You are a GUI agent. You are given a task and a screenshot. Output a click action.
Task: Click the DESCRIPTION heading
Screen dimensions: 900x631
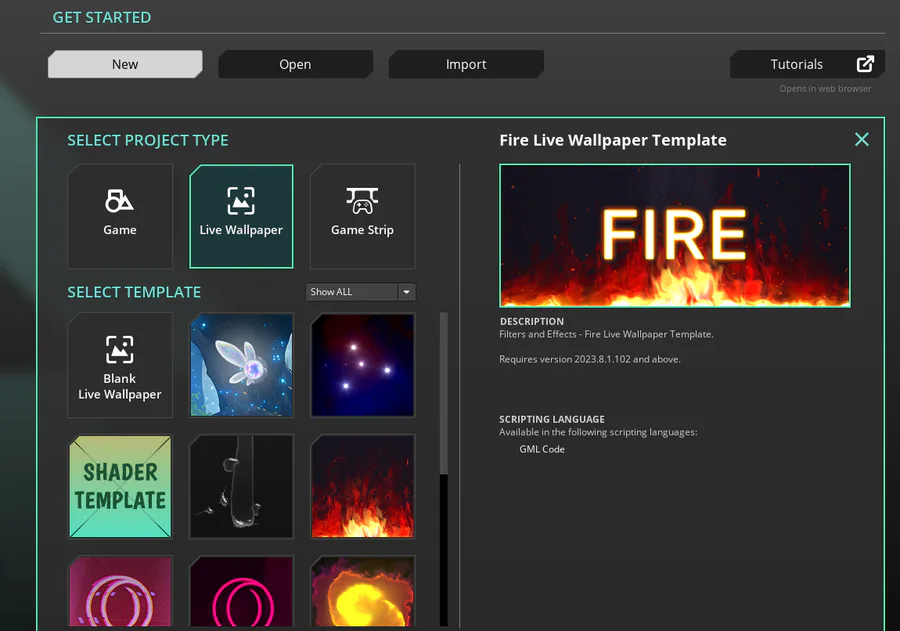[x=532, y=322]
